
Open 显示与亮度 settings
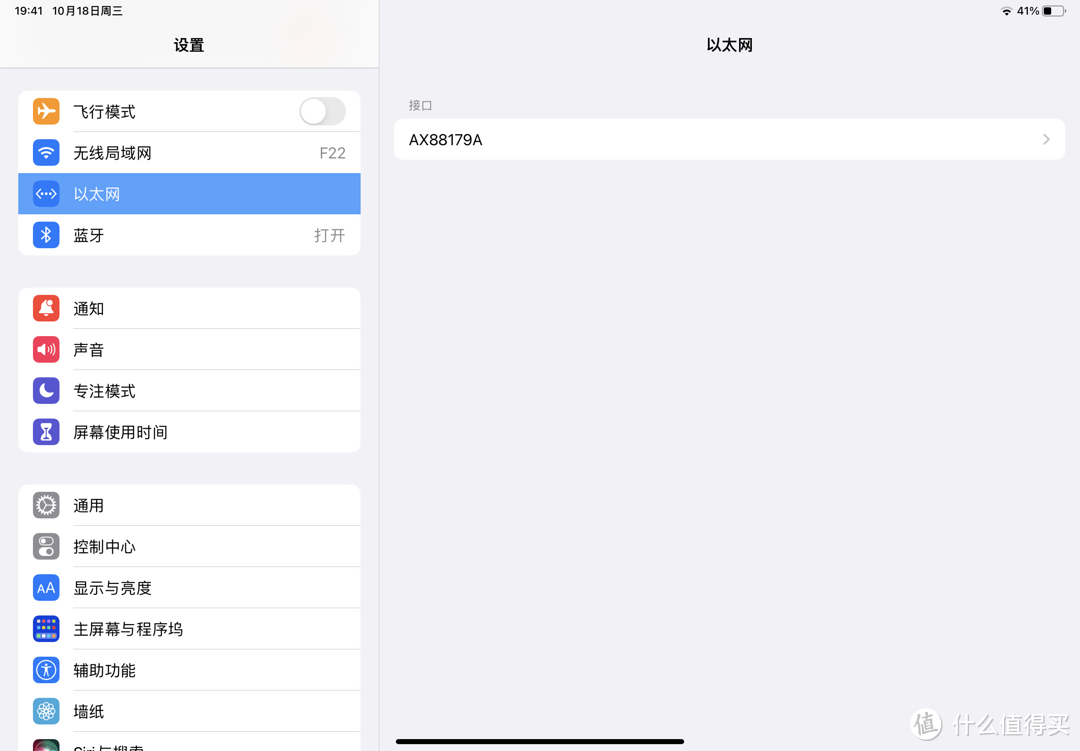coord(189,588)
